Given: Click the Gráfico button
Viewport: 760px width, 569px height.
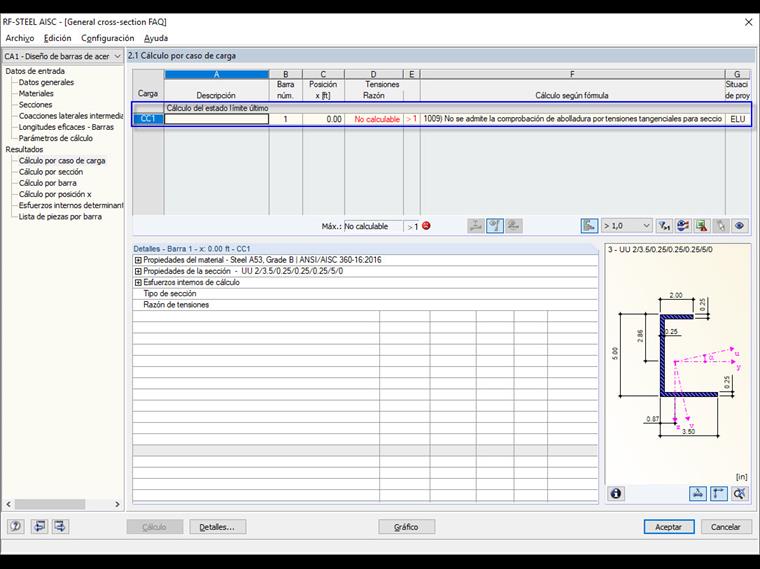Looking at the screenshot, I should pyautogui.click(x=407, y=527).
